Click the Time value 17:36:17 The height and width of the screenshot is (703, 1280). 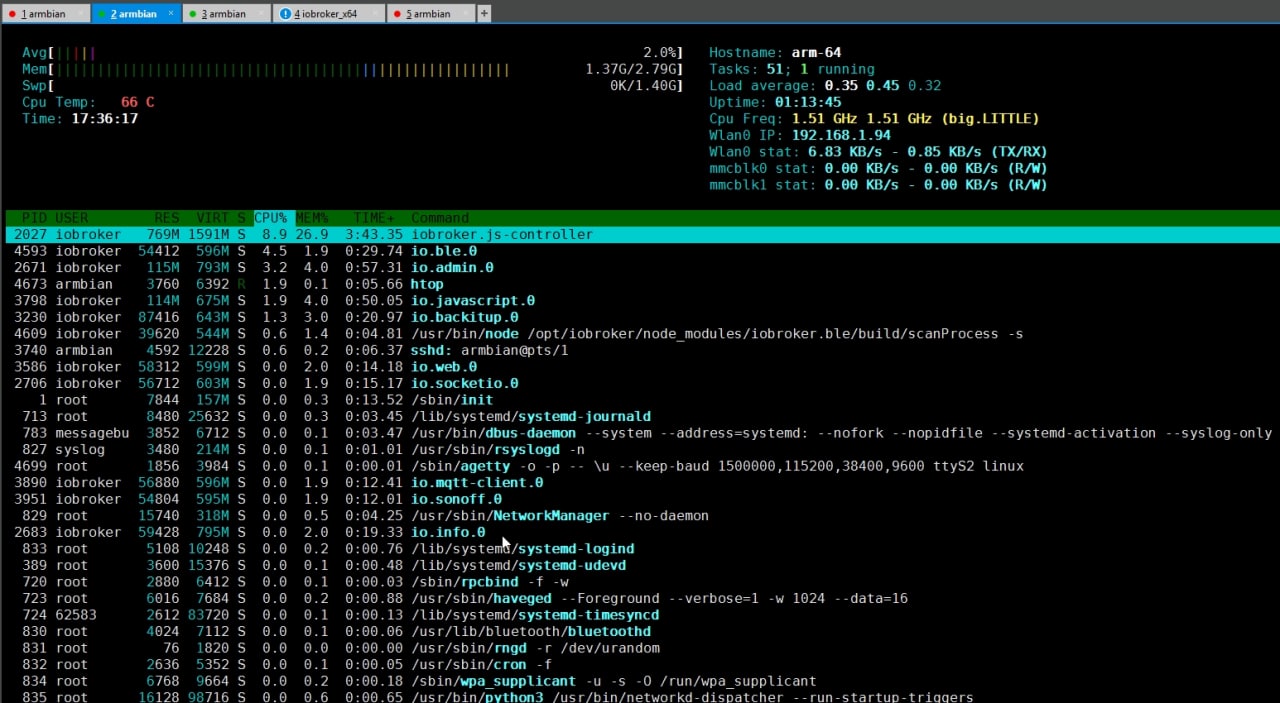point(105,118)
